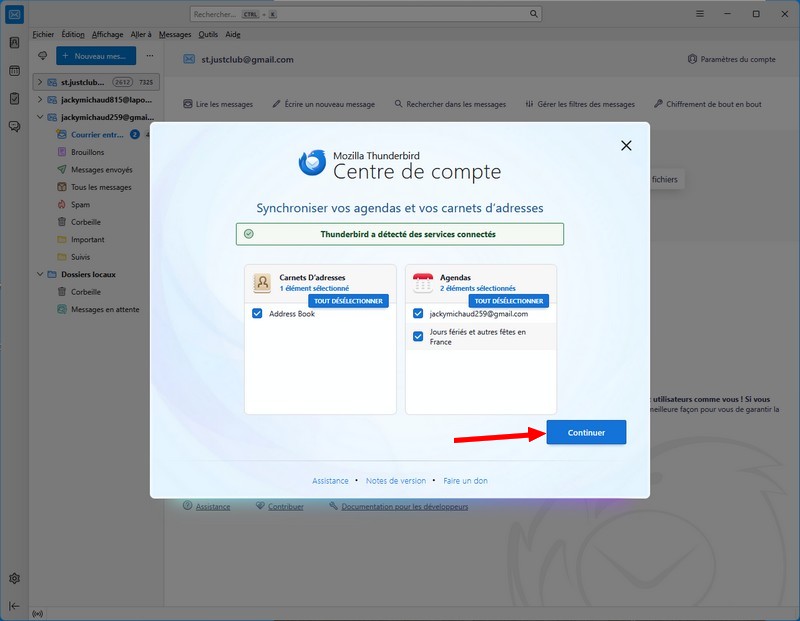Collapse the Dossiers locaux folder group

tap(39, 274)
